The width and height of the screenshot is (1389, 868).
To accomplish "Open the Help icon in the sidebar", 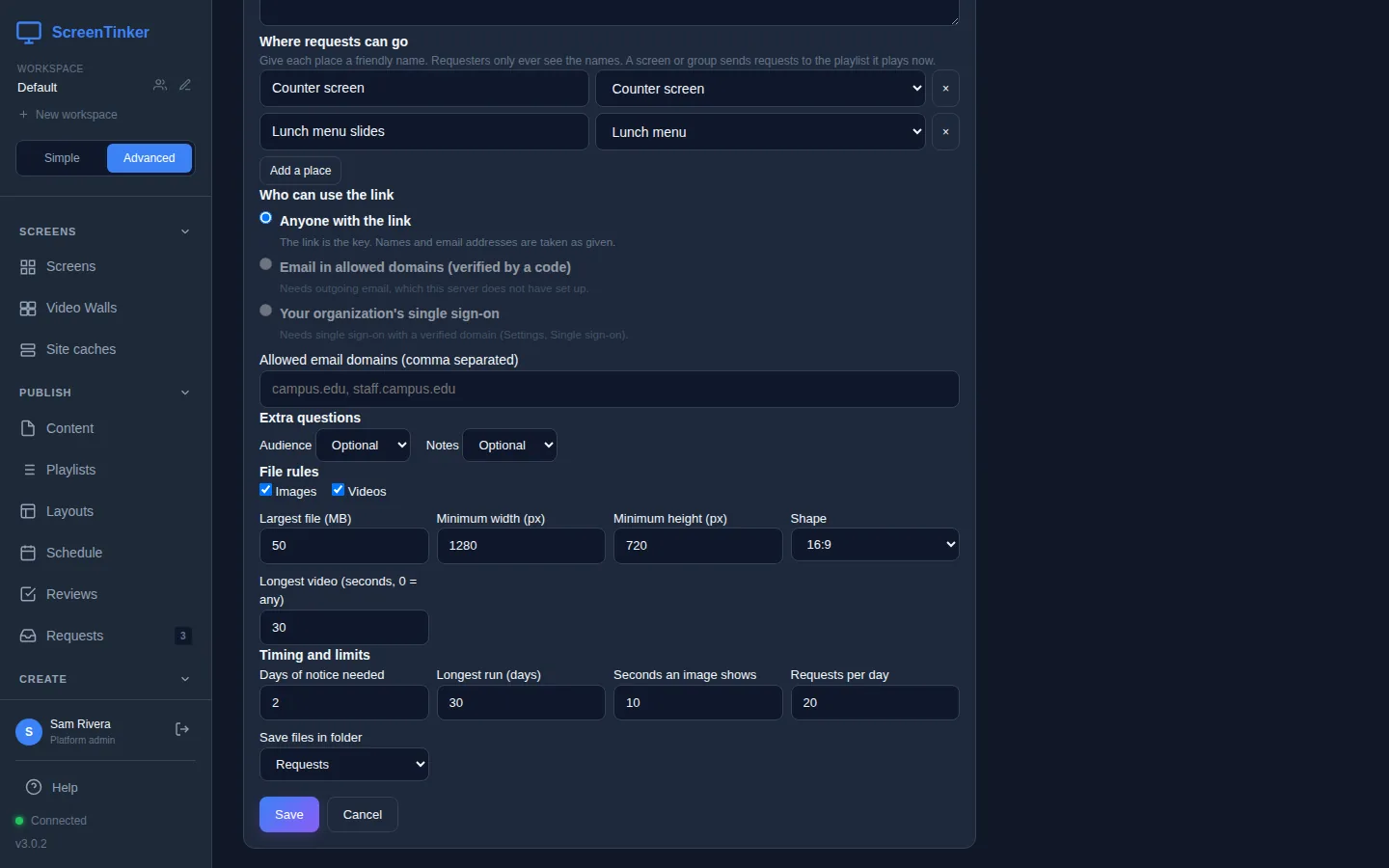I will (x=34, y=787).
